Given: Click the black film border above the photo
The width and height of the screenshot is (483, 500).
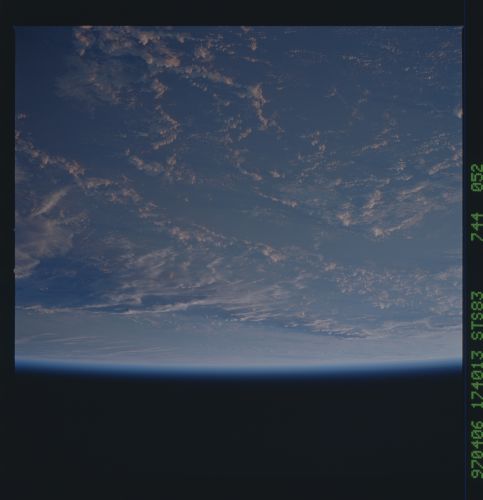Looking at the screenshot, I should click(238, 13).
